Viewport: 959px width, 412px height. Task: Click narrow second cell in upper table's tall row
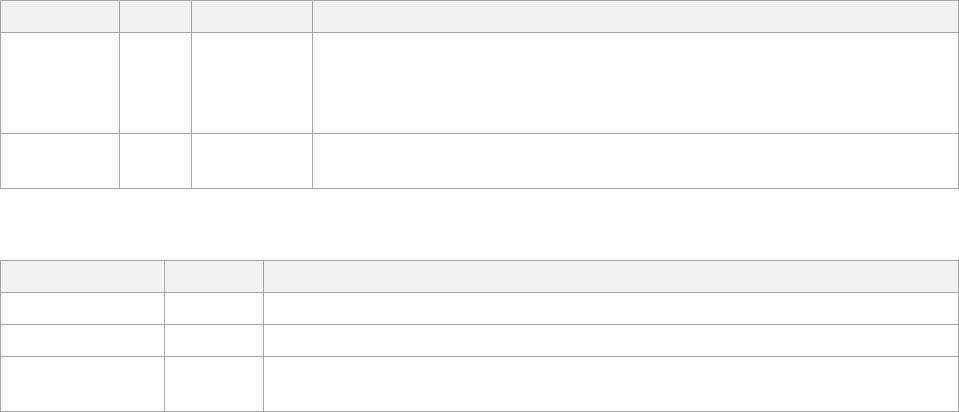(x=155, y=83)
